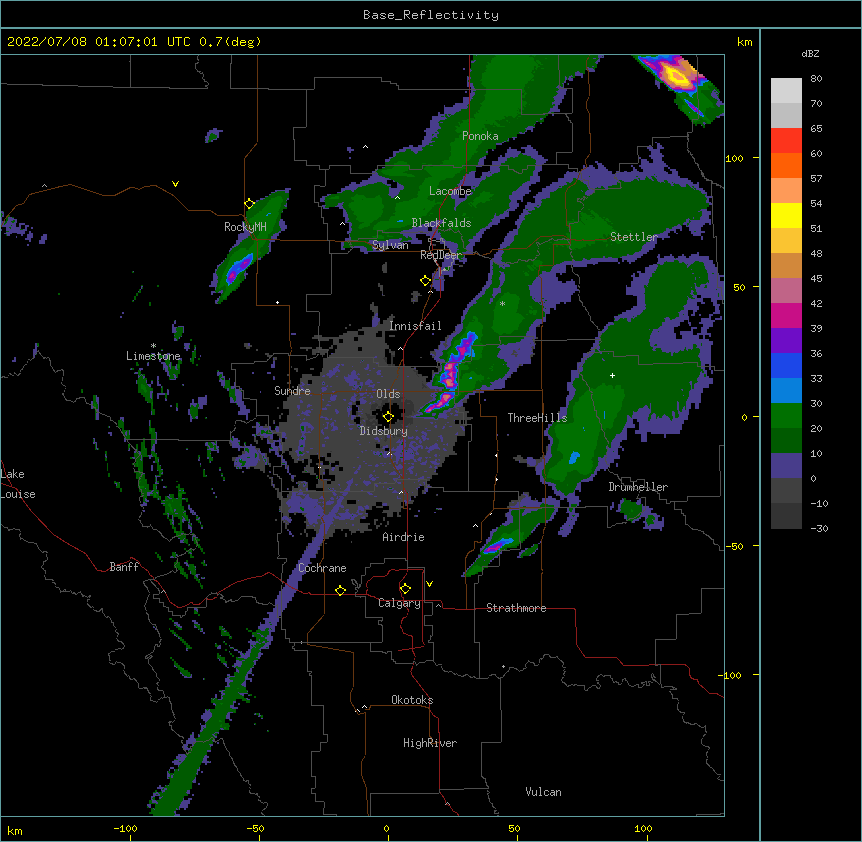
Task: Pick the top light gray legend swatch
Action: (x=786, y=91)
